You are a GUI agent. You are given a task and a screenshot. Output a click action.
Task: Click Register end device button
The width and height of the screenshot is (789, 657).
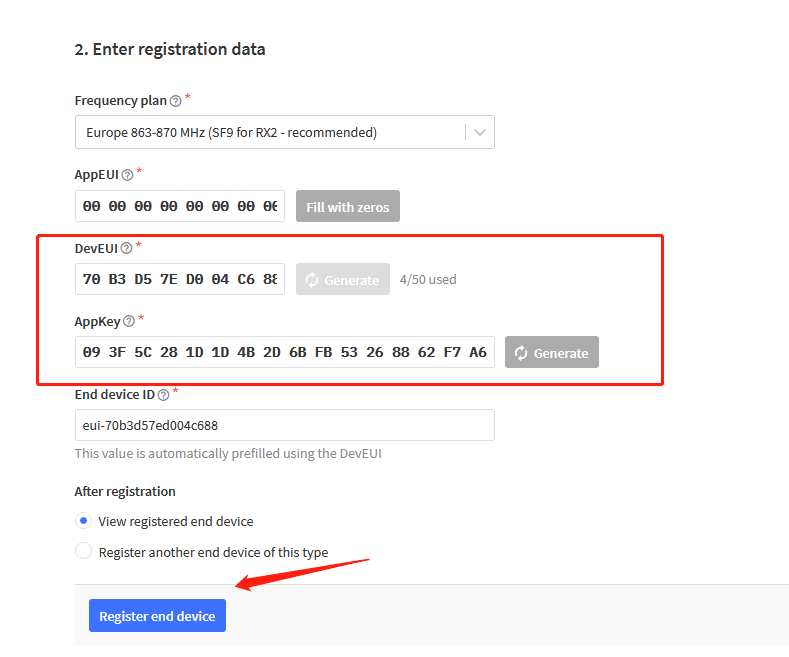[157, 616]
